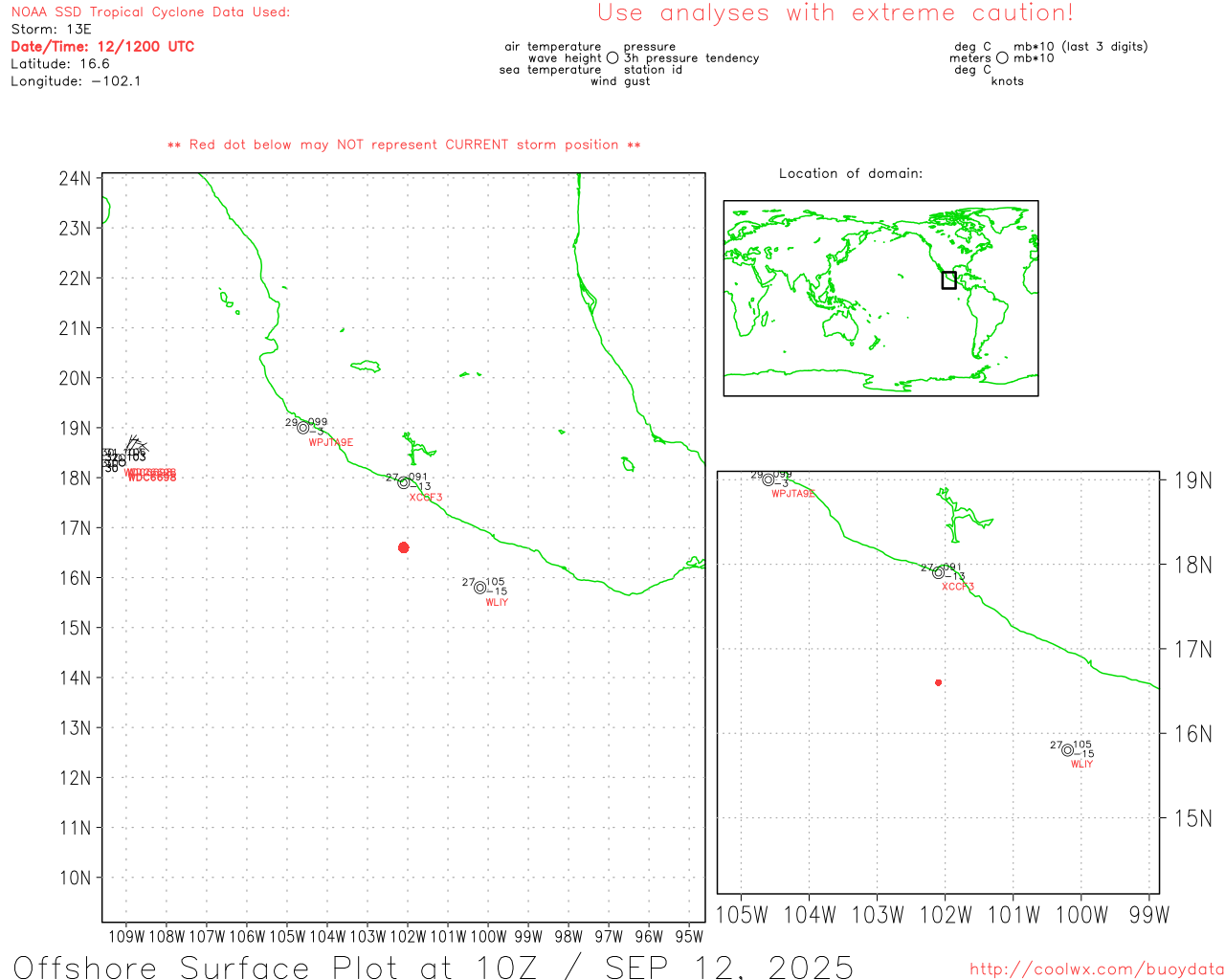The image size is (1225, 980).
Task: Click the 'Longitude: -102.1' line
Action: [x=76, y=80]
